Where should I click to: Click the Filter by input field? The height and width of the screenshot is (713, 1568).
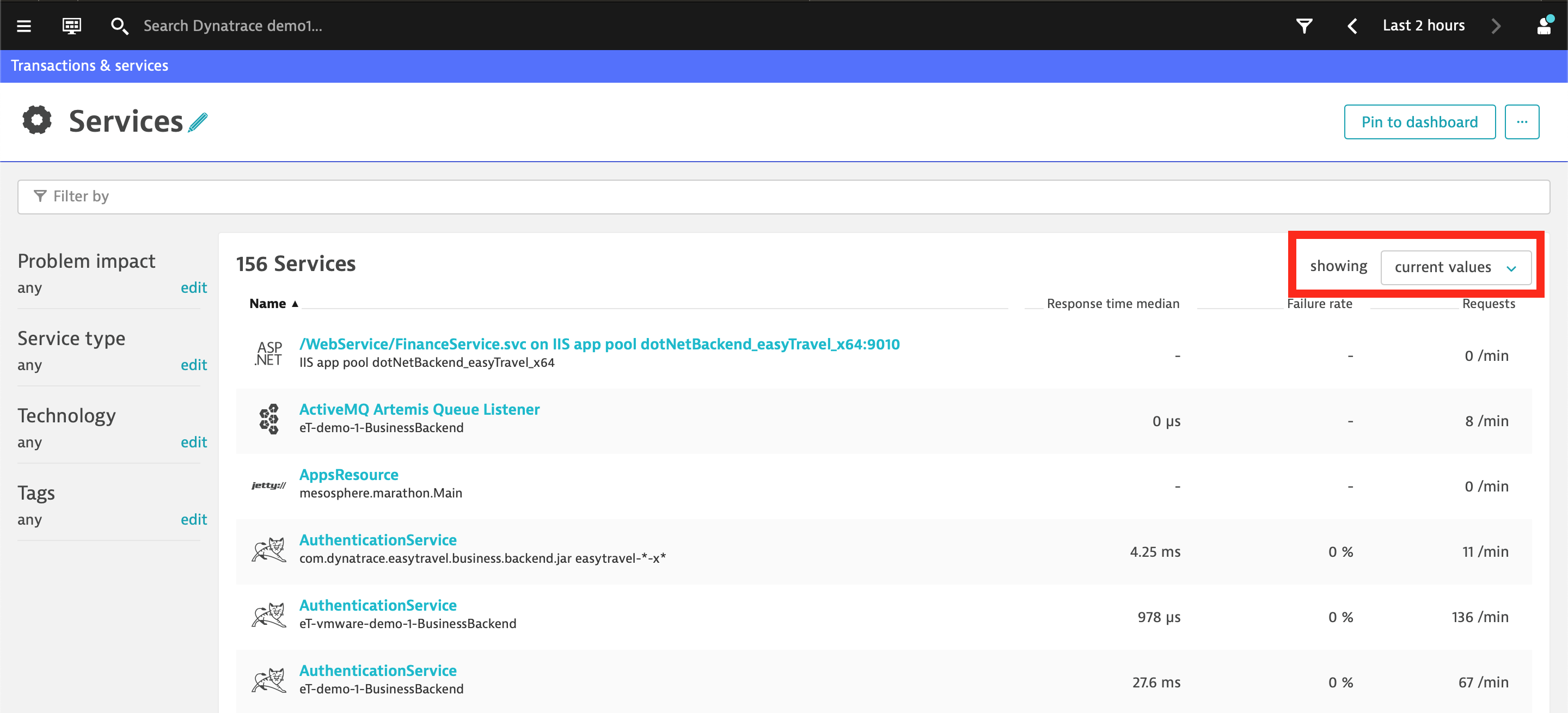(783, 196)
